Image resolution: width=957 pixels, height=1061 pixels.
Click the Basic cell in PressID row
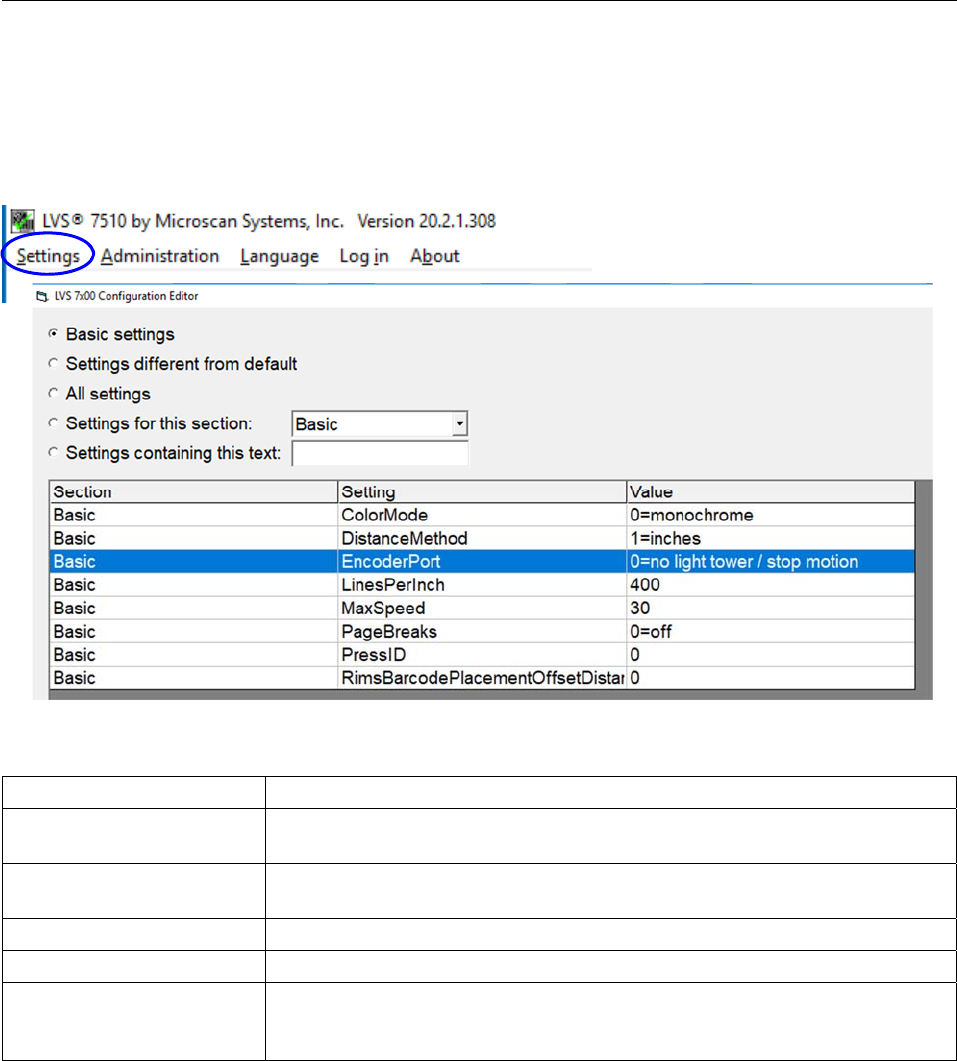coord(194,655)
